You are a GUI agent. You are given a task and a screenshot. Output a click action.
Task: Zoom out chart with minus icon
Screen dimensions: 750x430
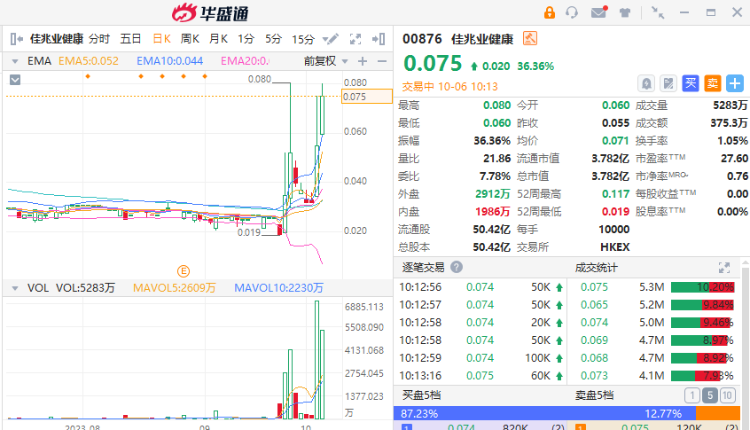click(382, 61)
